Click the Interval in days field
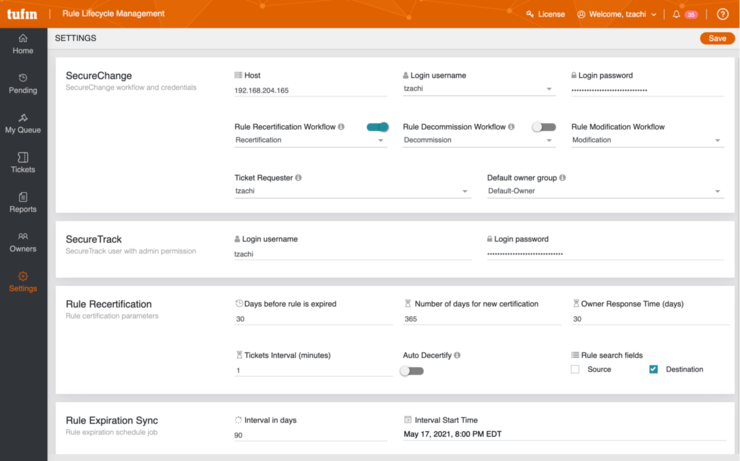Image resolution: width=740 pixels, height=461 pixels. click(311, 436)
